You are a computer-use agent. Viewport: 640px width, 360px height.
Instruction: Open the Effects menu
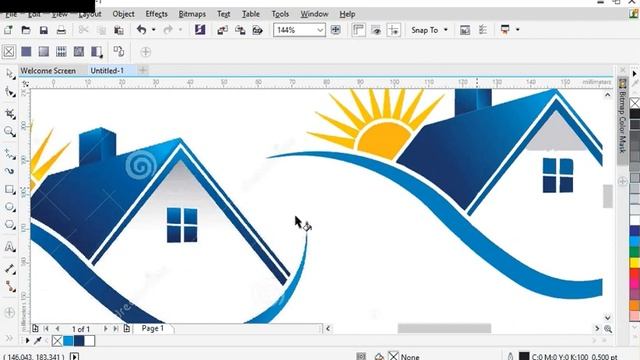coord(156,14)
